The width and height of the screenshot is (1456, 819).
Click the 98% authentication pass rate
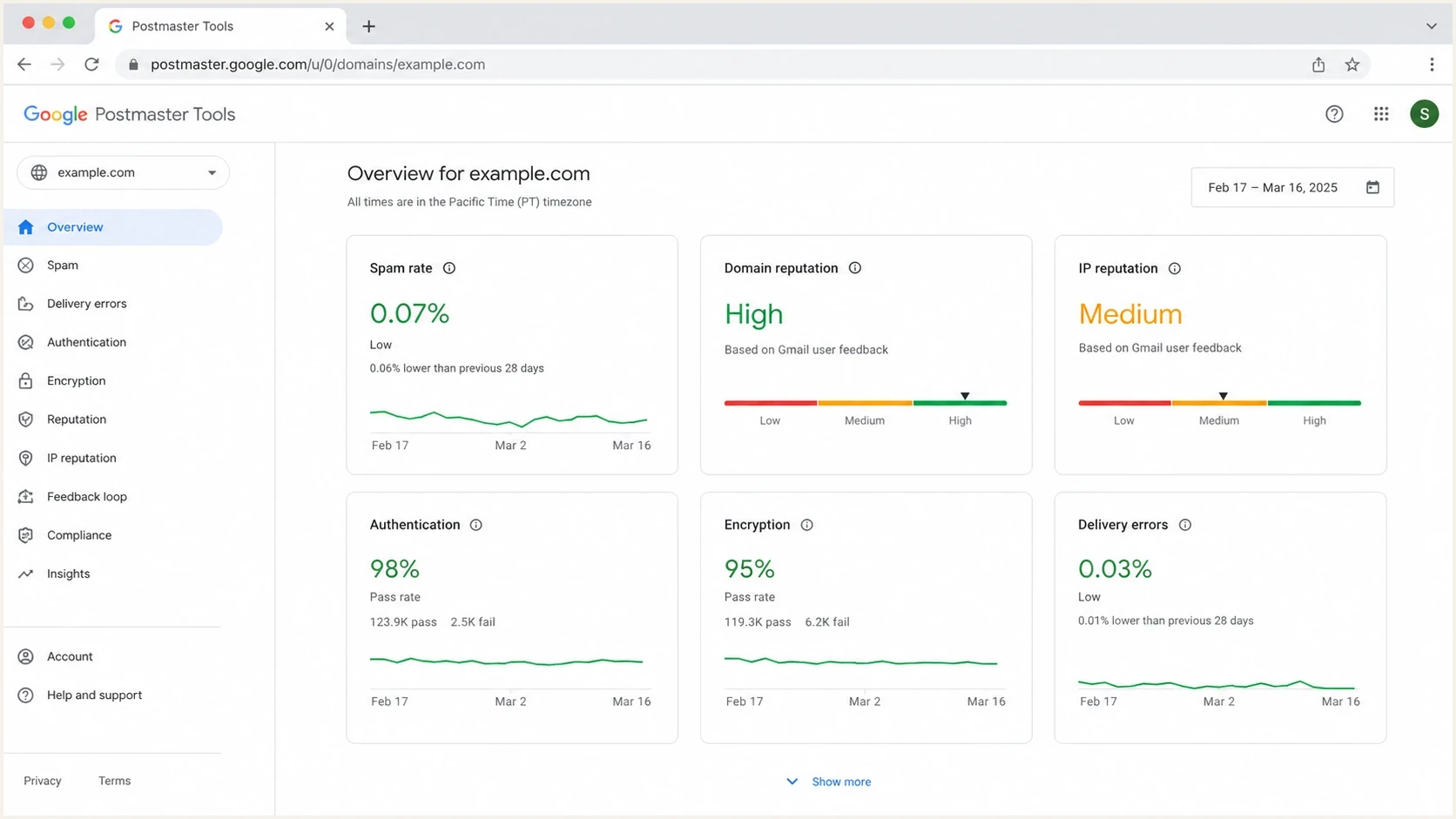point(394,569)
